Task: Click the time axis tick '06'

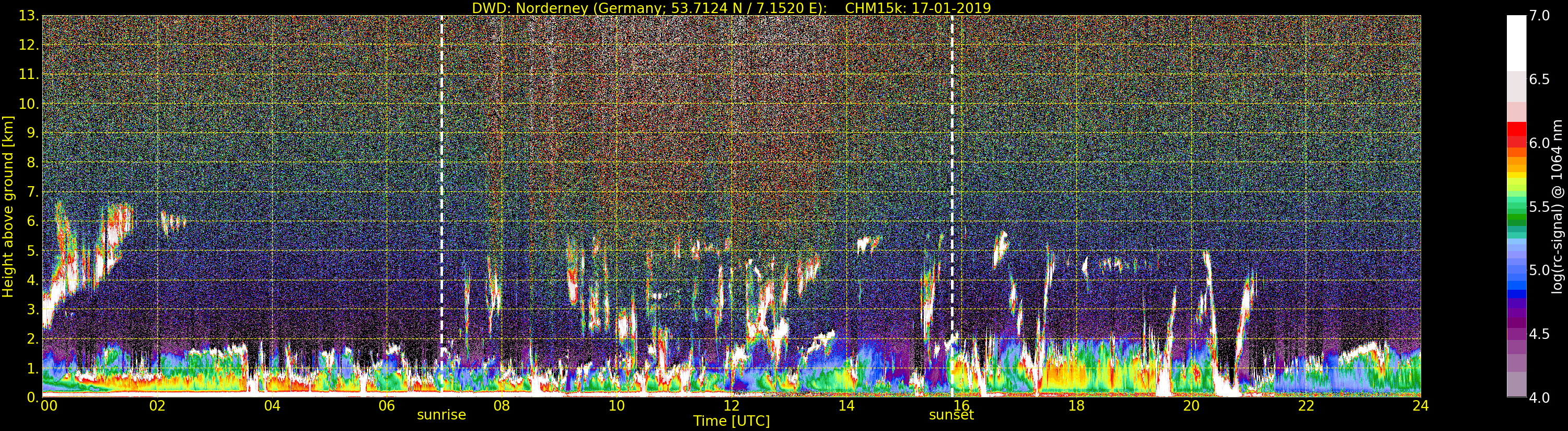Action: pos(387,405)
